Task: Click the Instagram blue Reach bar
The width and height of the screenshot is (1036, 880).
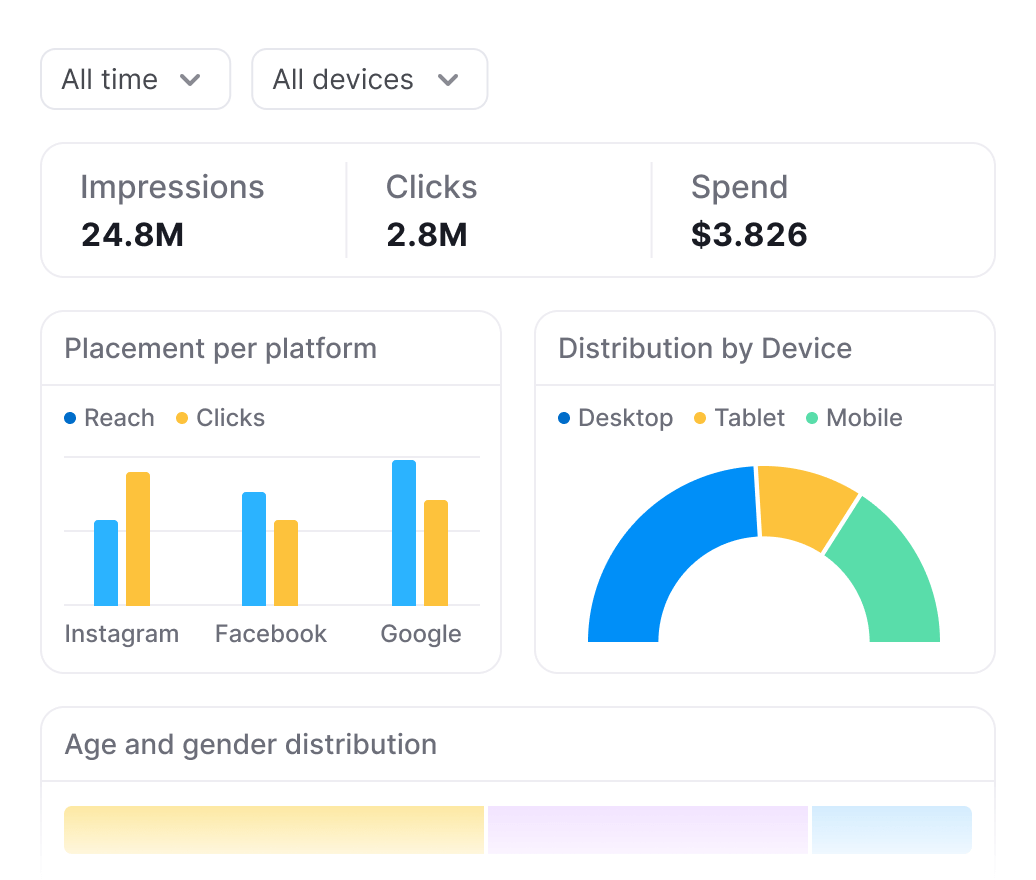Action: coord(106,563)
